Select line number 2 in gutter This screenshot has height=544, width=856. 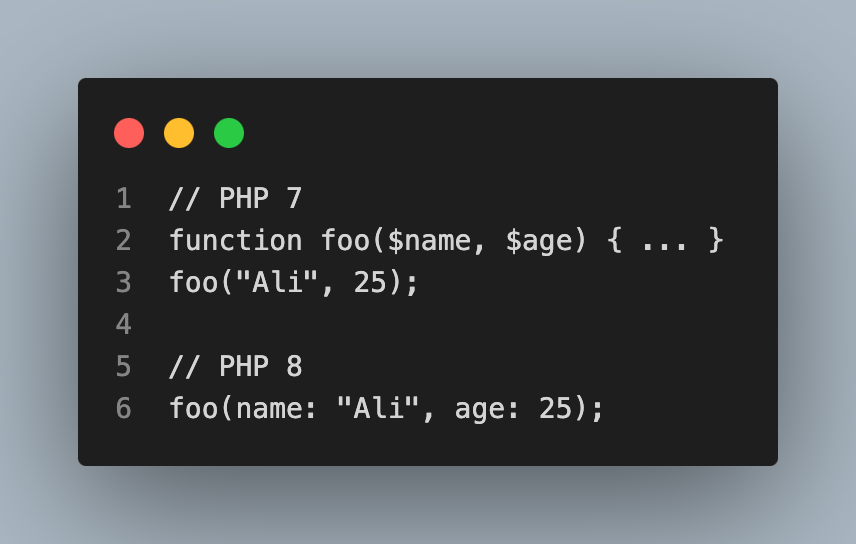click(123, 241)
